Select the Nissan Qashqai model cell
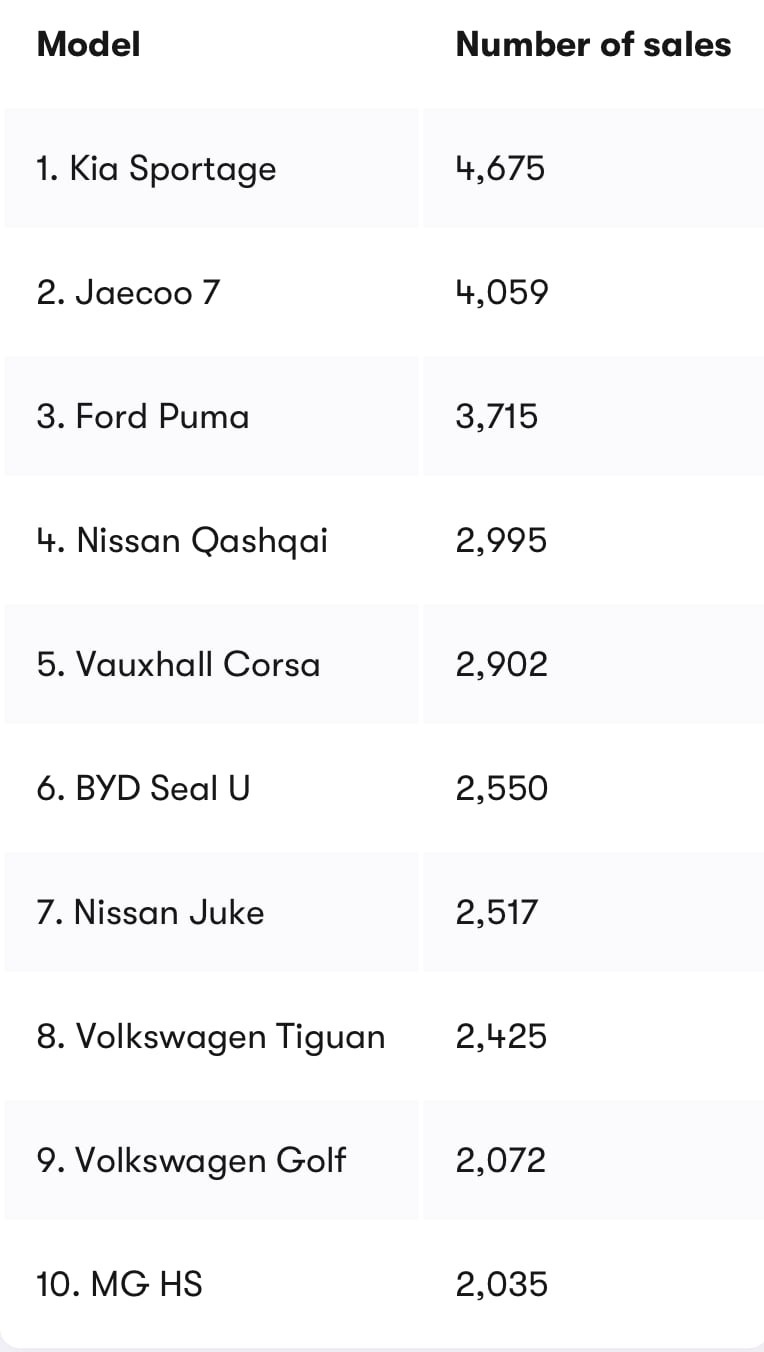764x1352 pixels. point(182,541)
